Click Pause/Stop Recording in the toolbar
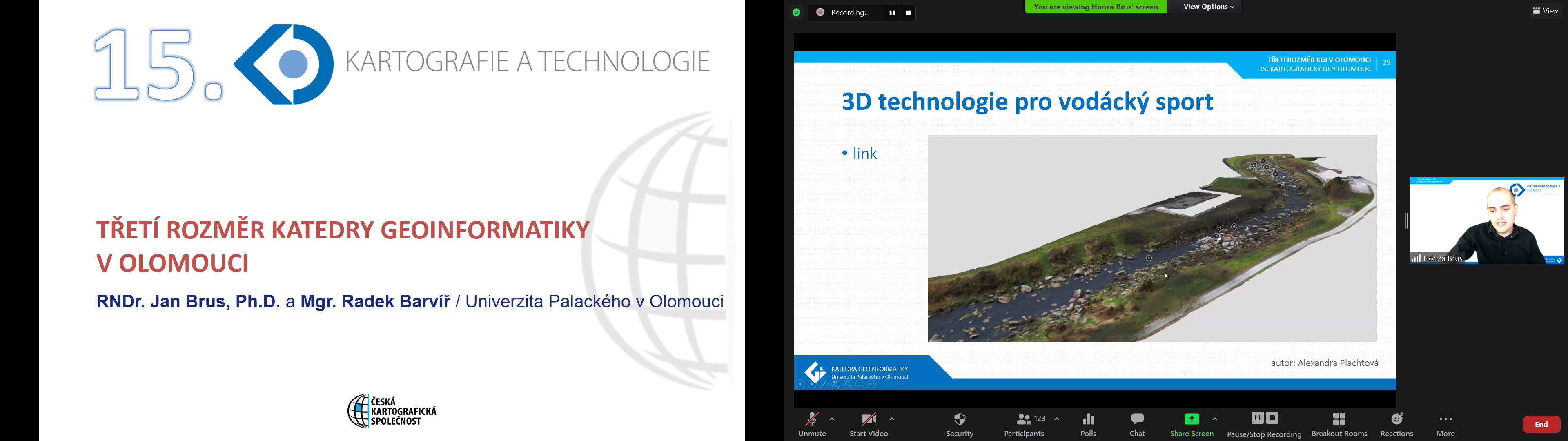This screenshot has height=441, width=1568. coord(1264,424)
